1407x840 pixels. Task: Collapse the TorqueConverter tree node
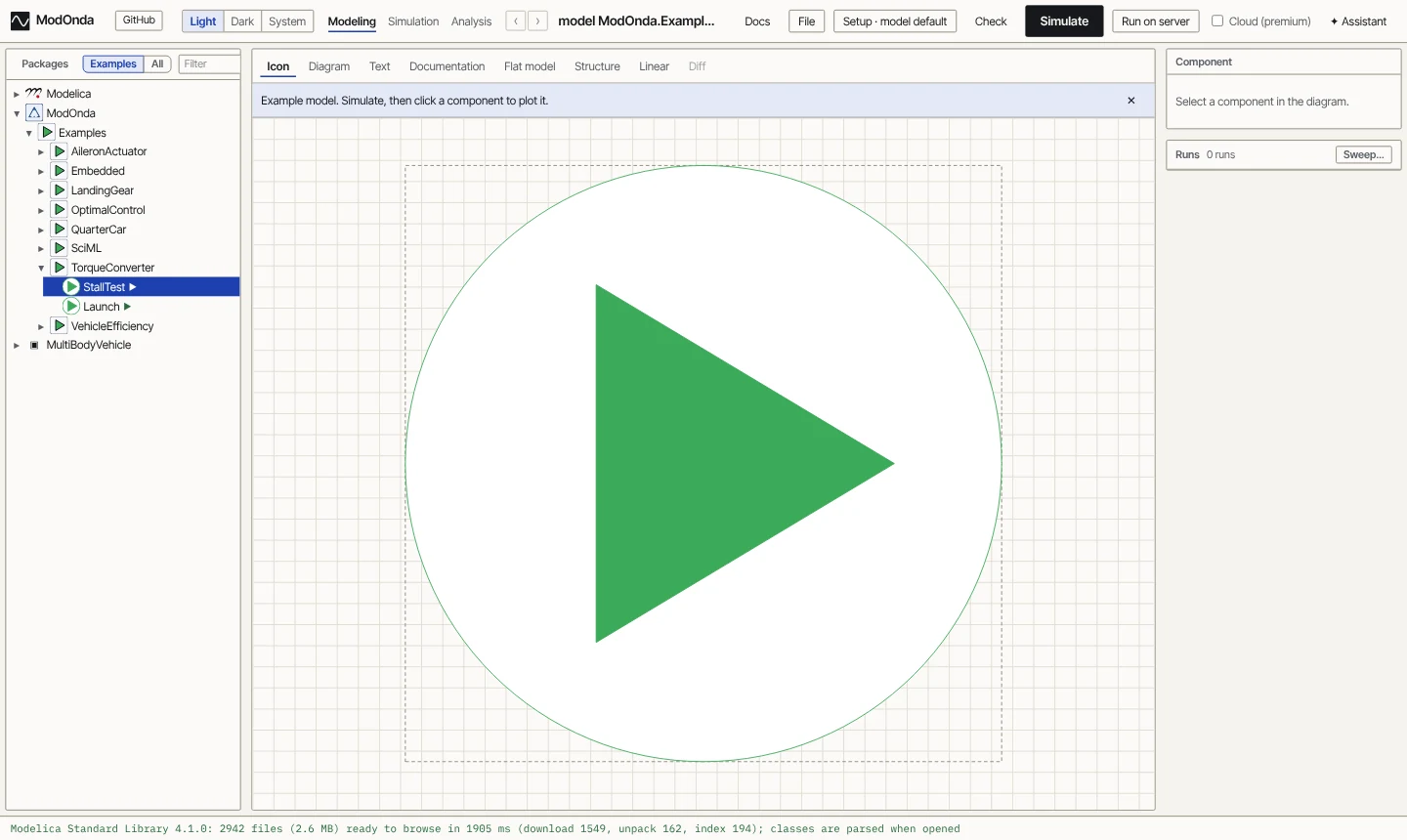41,268
